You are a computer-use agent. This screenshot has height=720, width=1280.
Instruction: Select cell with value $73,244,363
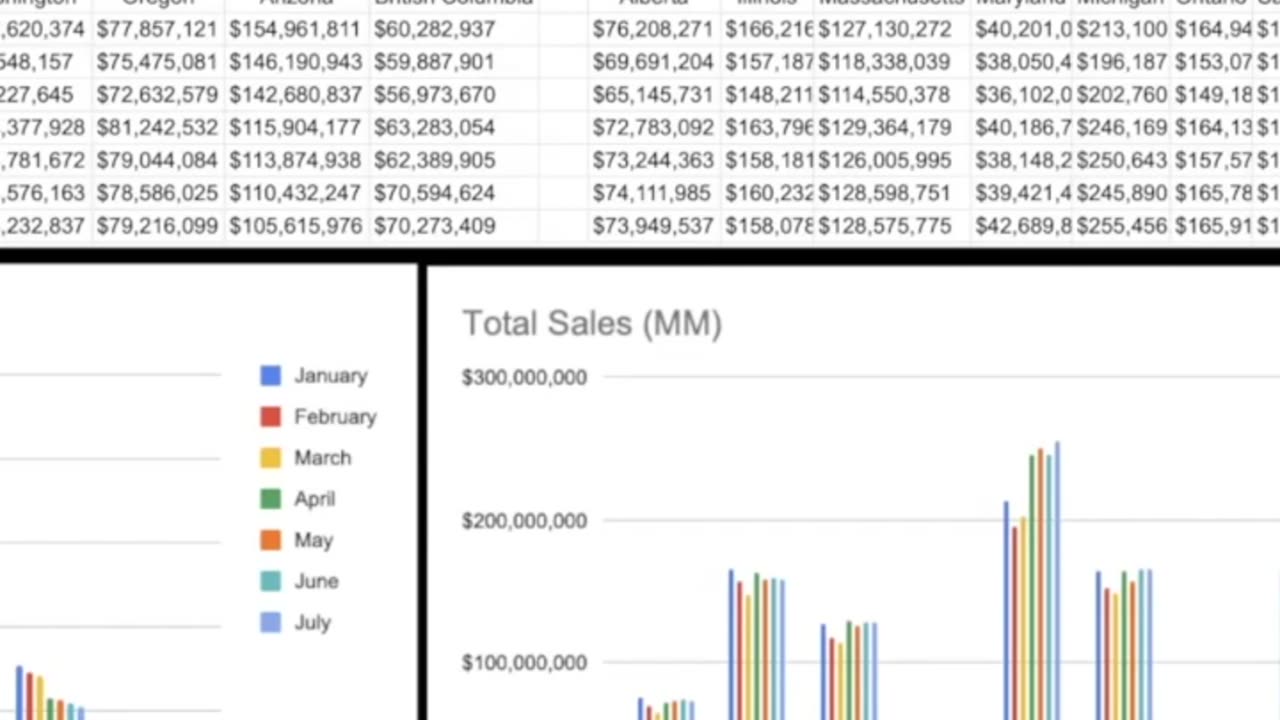point(653,160)
